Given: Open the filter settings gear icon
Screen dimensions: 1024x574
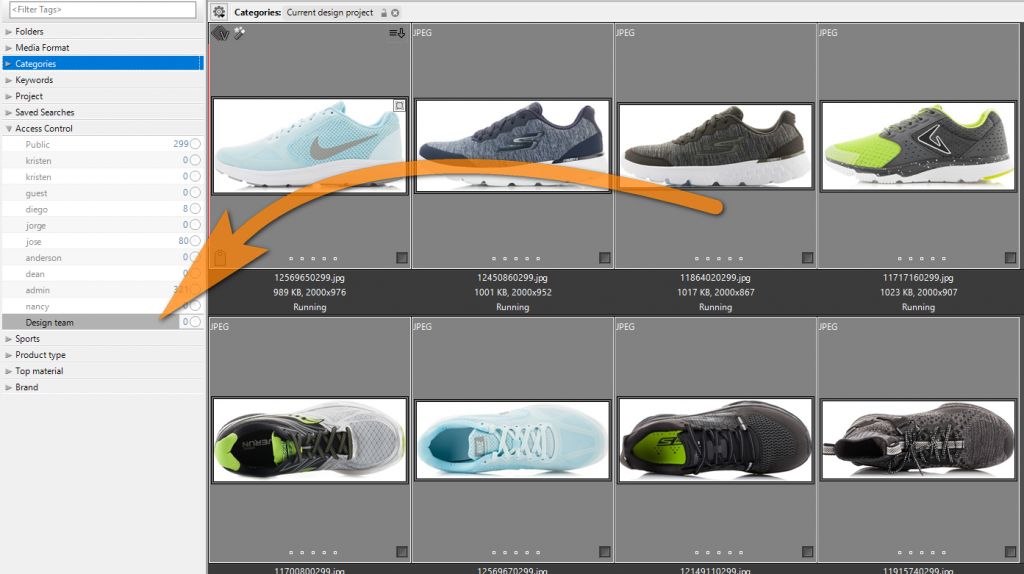Looking at the screenshot, I should (x=219, y=12).
